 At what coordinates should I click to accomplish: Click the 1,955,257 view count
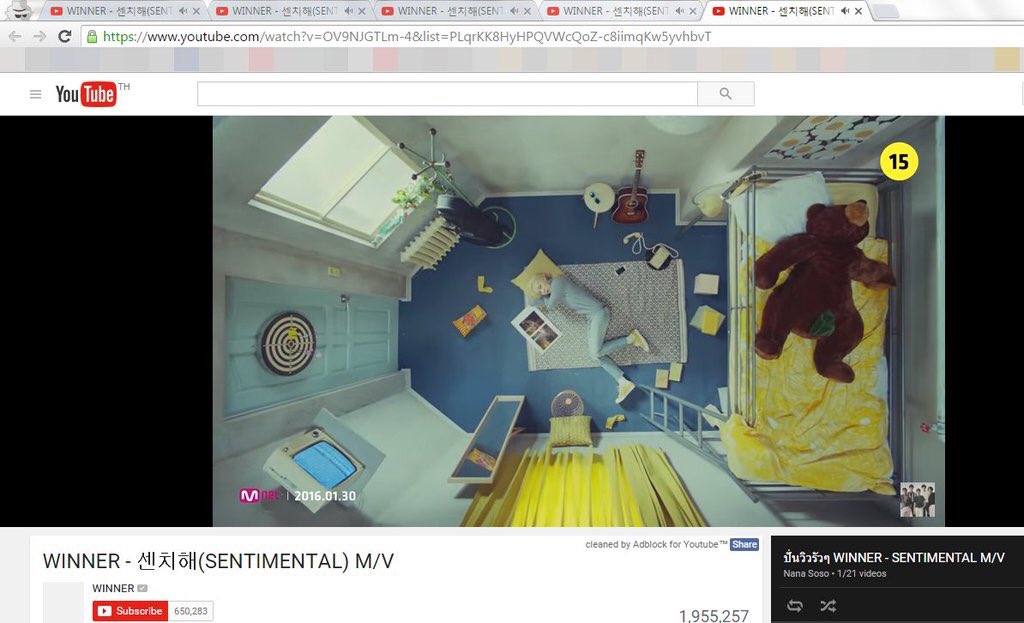713,615
